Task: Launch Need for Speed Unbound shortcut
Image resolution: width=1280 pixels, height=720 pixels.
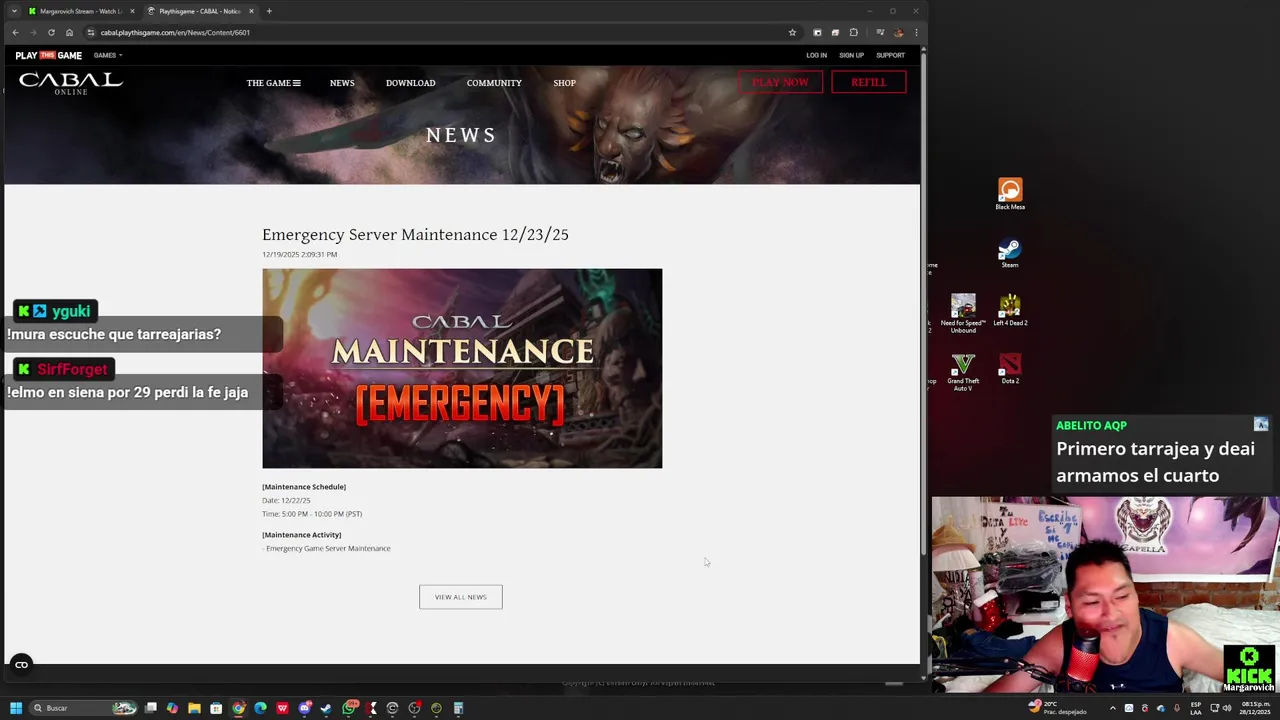Action: [963, 313]
